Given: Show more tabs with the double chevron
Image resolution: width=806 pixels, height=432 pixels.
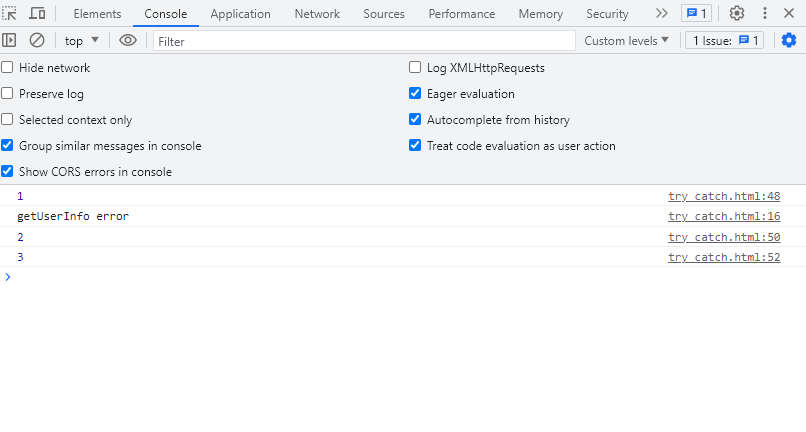Looking at the screenshot, I should [x=661, y=14].
